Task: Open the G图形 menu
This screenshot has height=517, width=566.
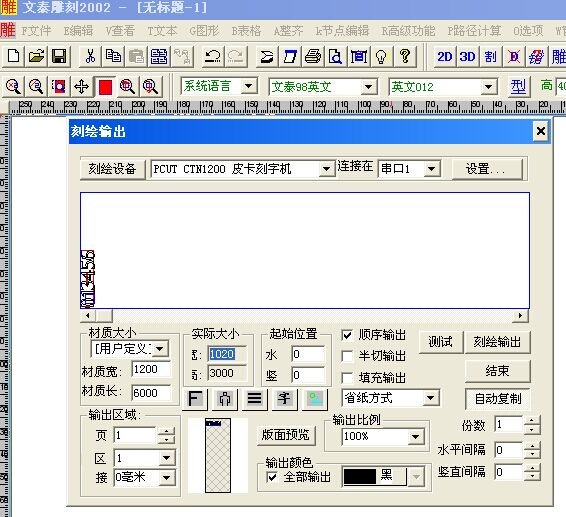Action: point(204,31)
